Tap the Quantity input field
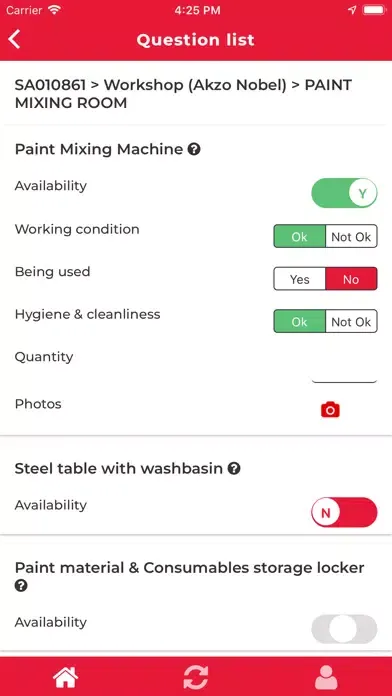The height and width of the screenshot is (696, 392). pyautogui.click(x=344, y=372)
